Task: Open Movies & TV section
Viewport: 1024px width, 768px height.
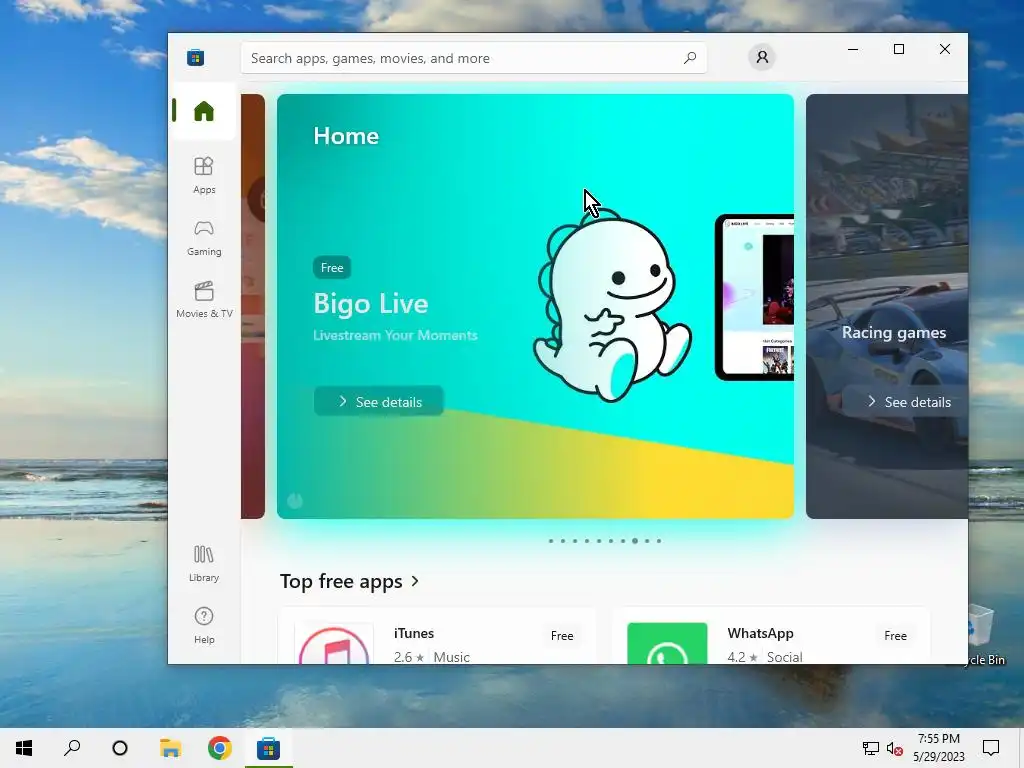Action: click(x=204, y=299)
